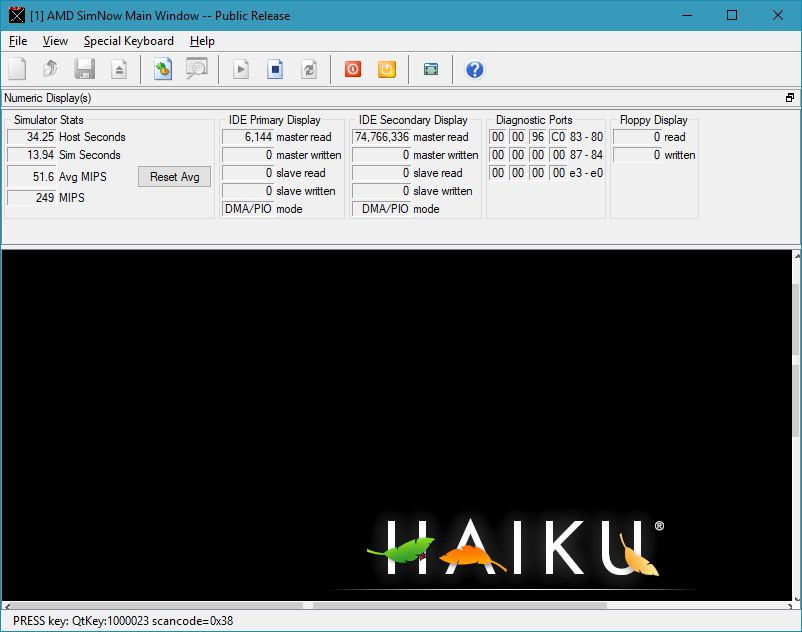The image size is (802, 632).
Task: Open the View menu
Action: [x=55, y=41]
